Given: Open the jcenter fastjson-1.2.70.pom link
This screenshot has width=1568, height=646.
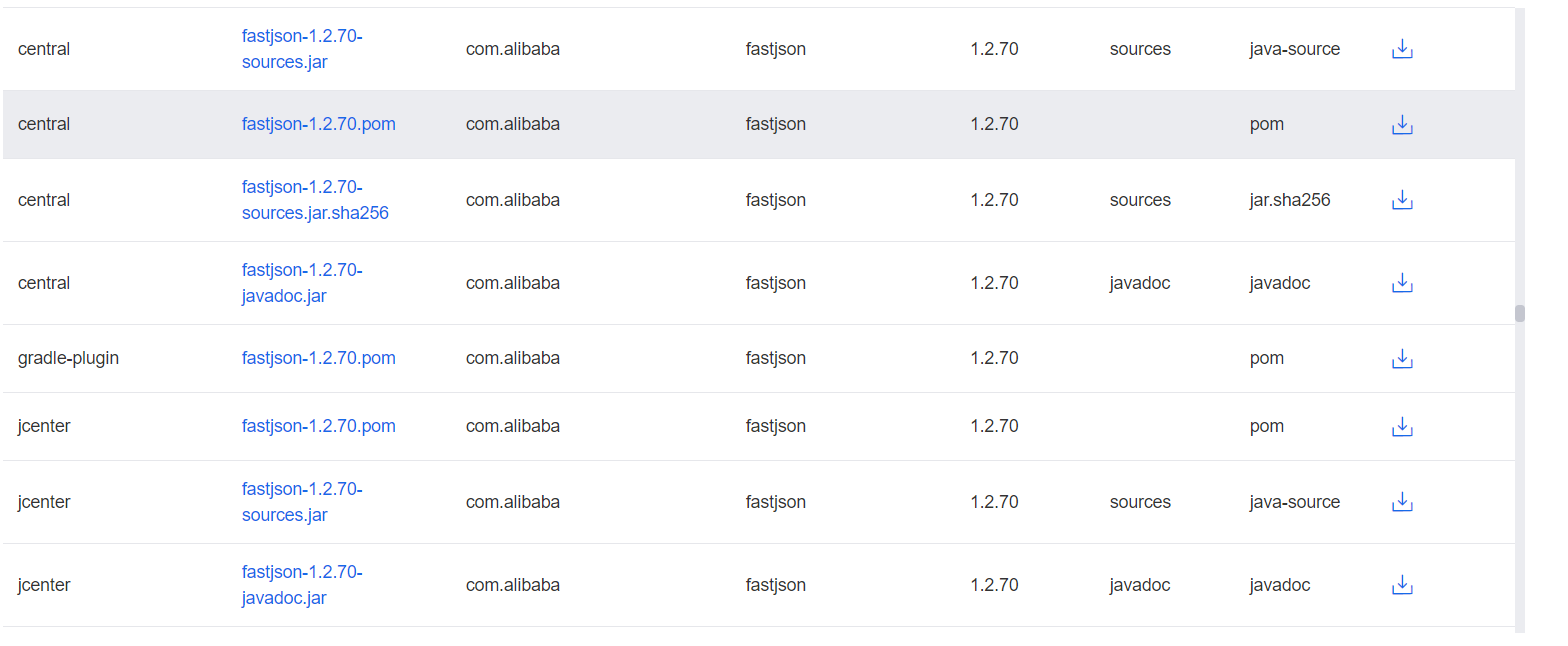Looking at the screenshot, I should coord(318,425).
